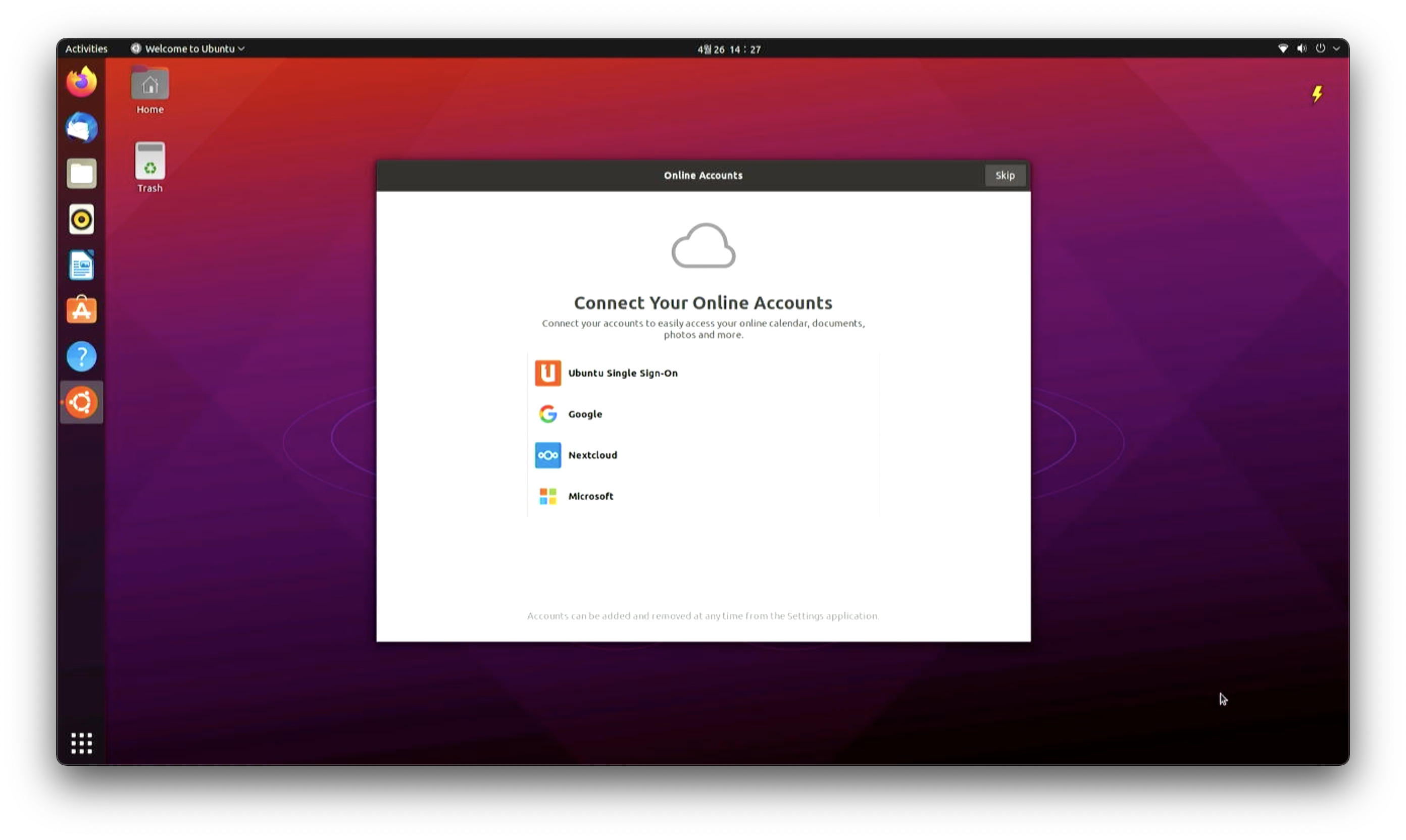Image resolution: width=1406 pixels, height=840 pixels.
Task: Add a Microsoft account
Action: pyautogui.click(x=590, y=496)
